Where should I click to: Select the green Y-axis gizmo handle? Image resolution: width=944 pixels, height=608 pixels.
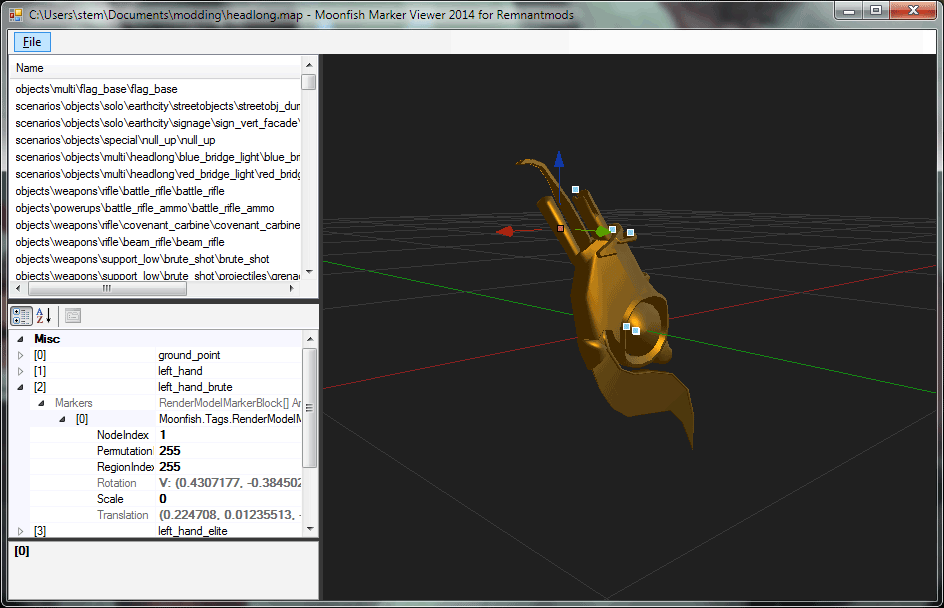(x=601, y=231)
